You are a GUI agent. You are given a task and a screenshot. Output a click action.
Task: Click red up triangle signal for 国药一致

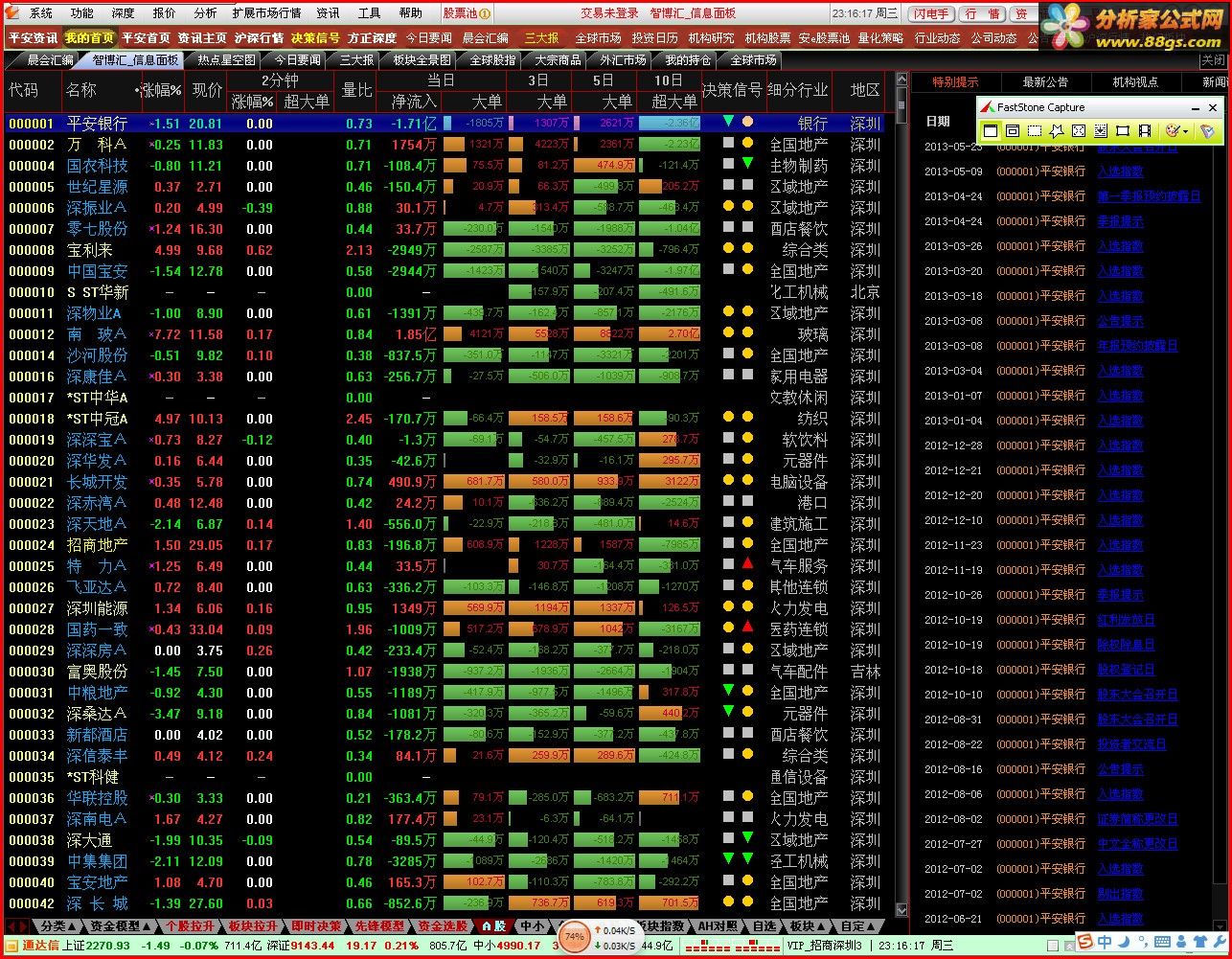pos(747,627)
